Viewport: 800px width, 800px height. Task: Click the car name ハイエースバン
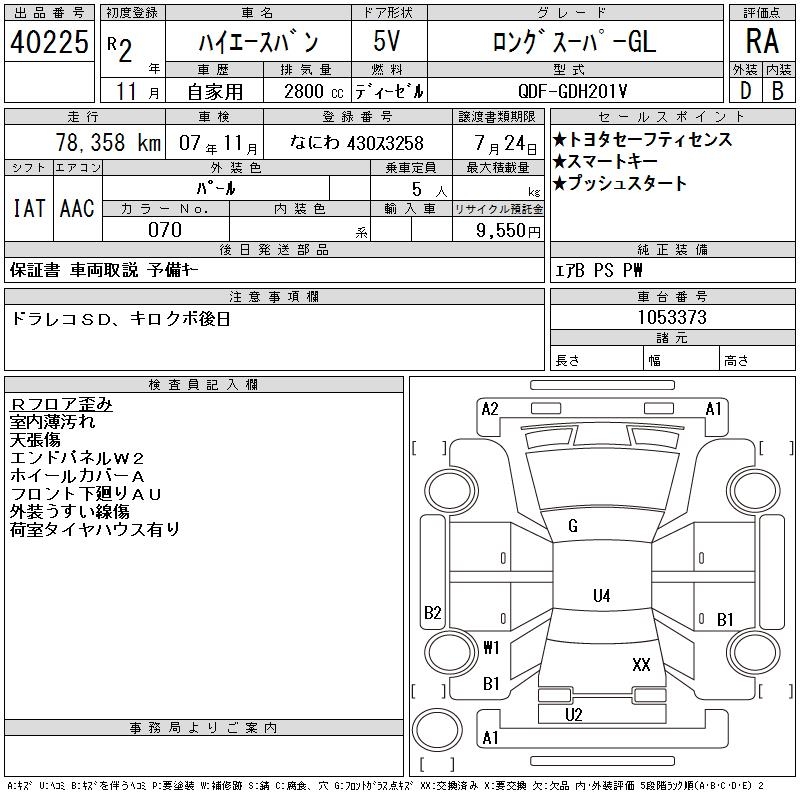pos(258,42)
